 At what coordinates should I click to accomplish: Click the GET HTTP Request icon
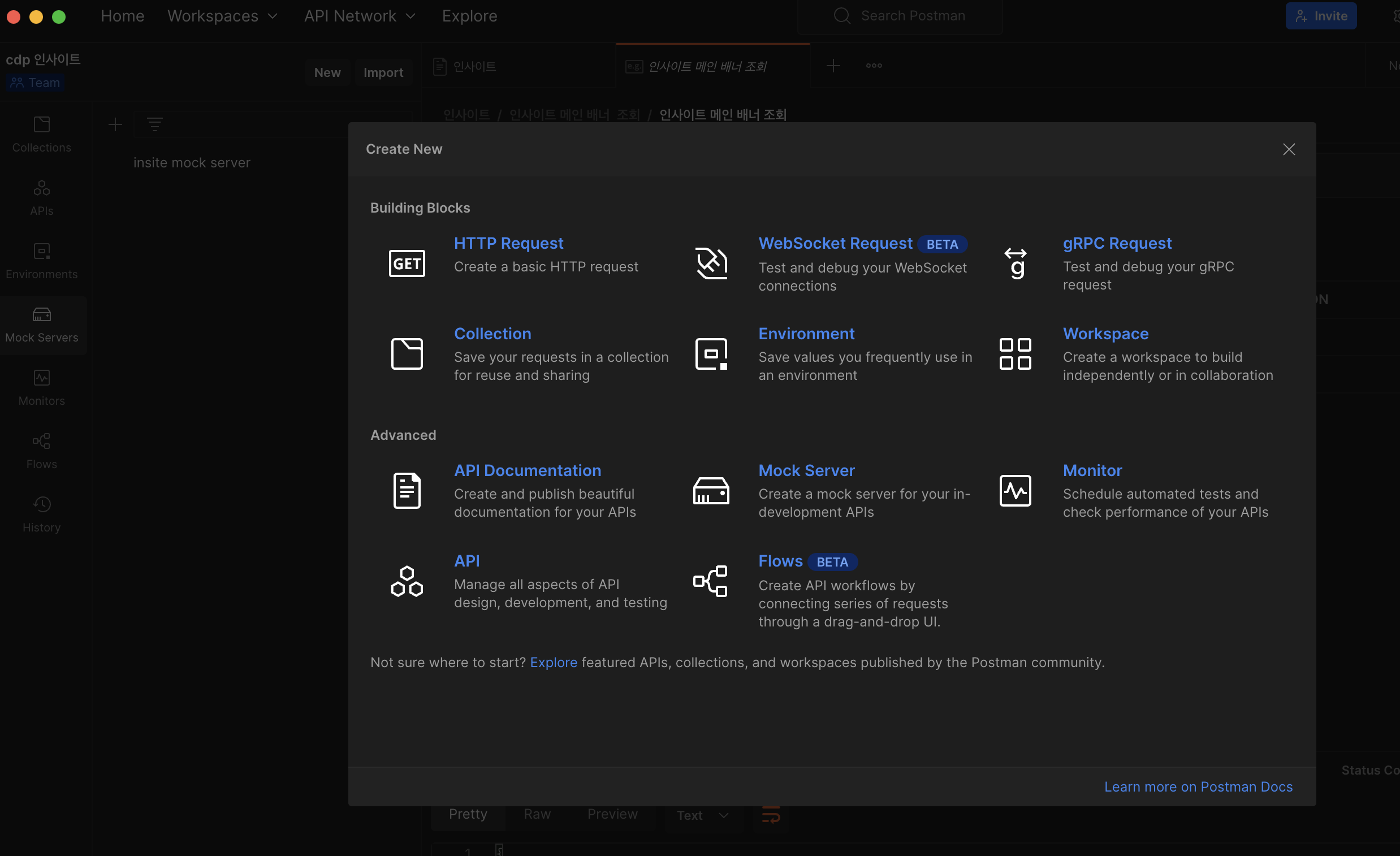pyautogui.click(x=406, y=263)
